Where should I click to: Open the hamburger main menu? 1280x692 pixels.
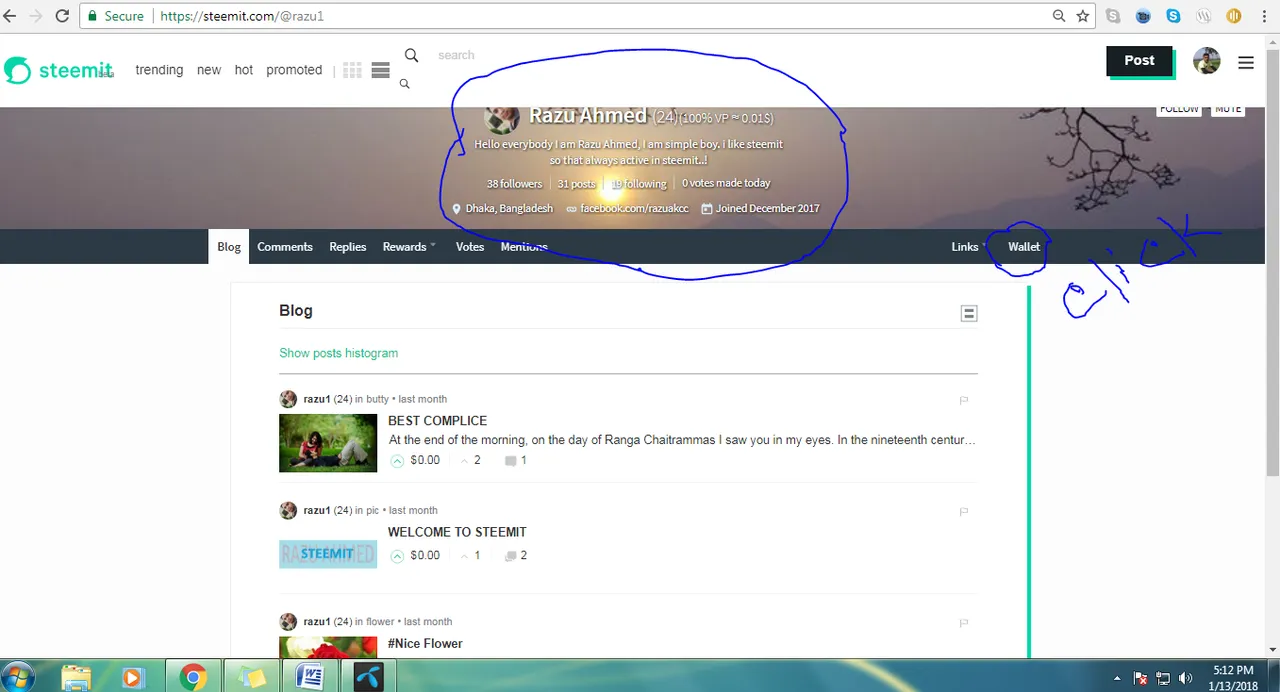tap(1246, 62)
